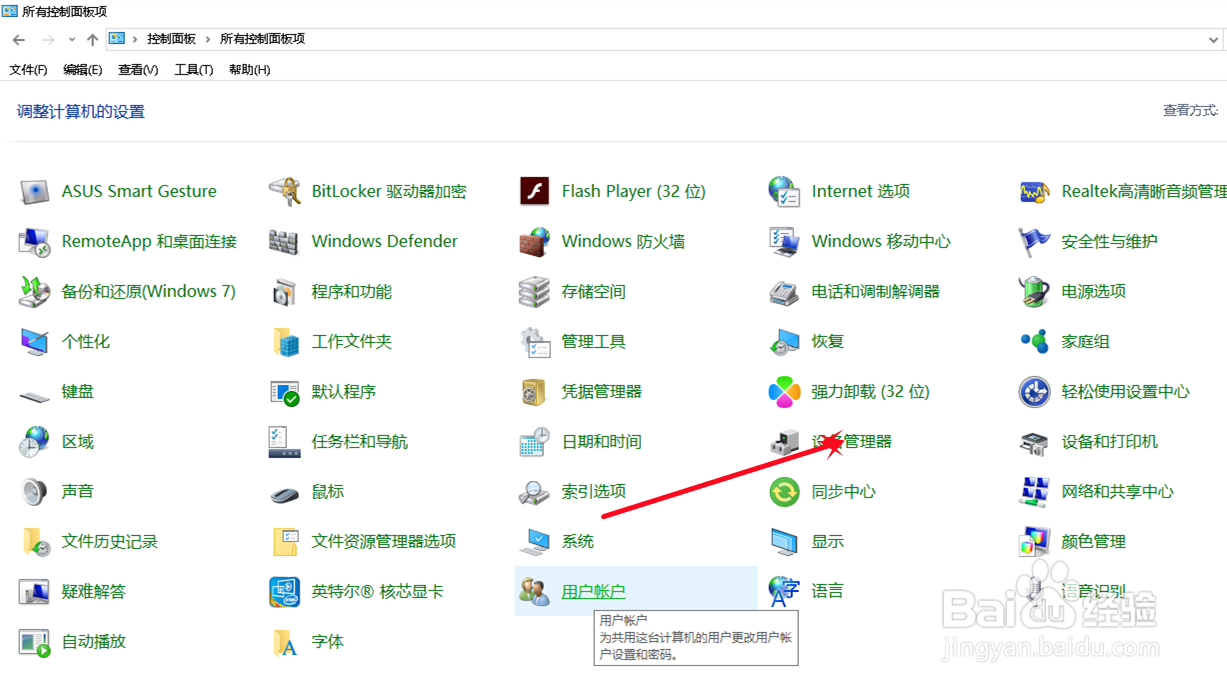Viewport: 1227px width, 690px height.
Task: Open the Flash Player (32 位) icon
Action: tap(535, 191)
